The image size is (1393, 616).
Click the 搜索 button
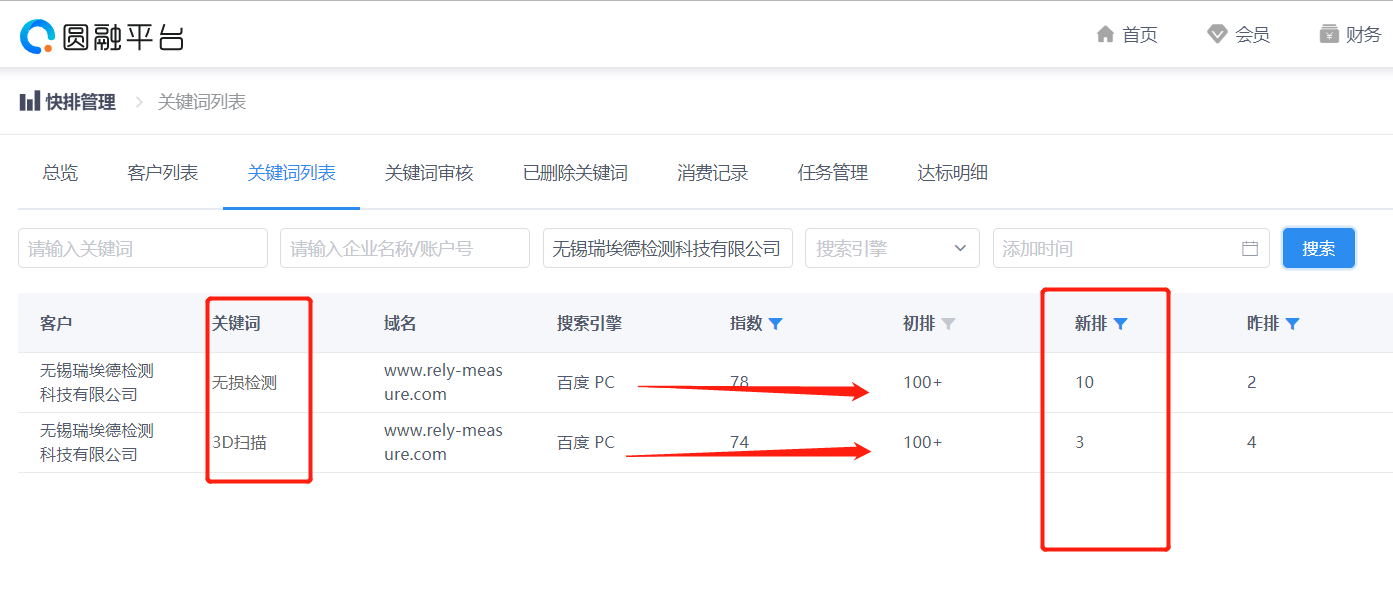(x=1318, y=248)
